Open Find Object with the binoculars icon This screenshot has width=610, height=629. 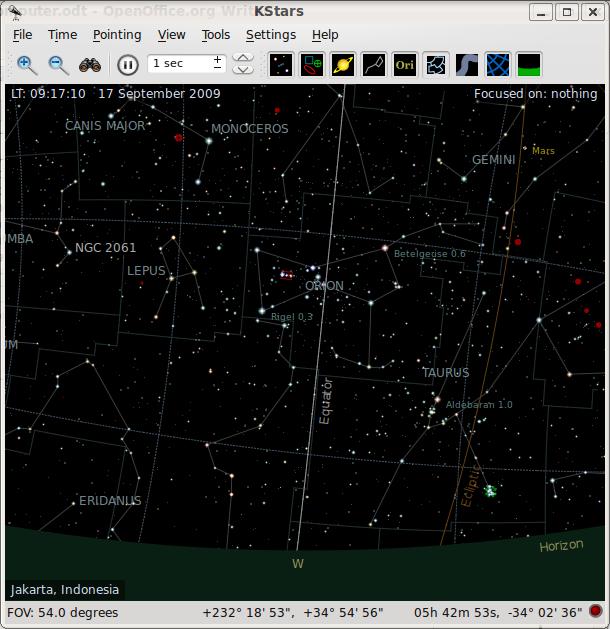coord(90,65)
